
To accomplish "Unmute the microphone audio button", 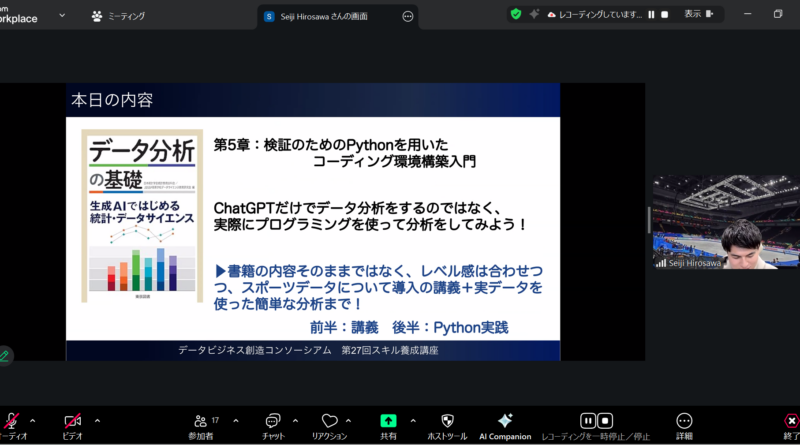I will click(11, 422).
